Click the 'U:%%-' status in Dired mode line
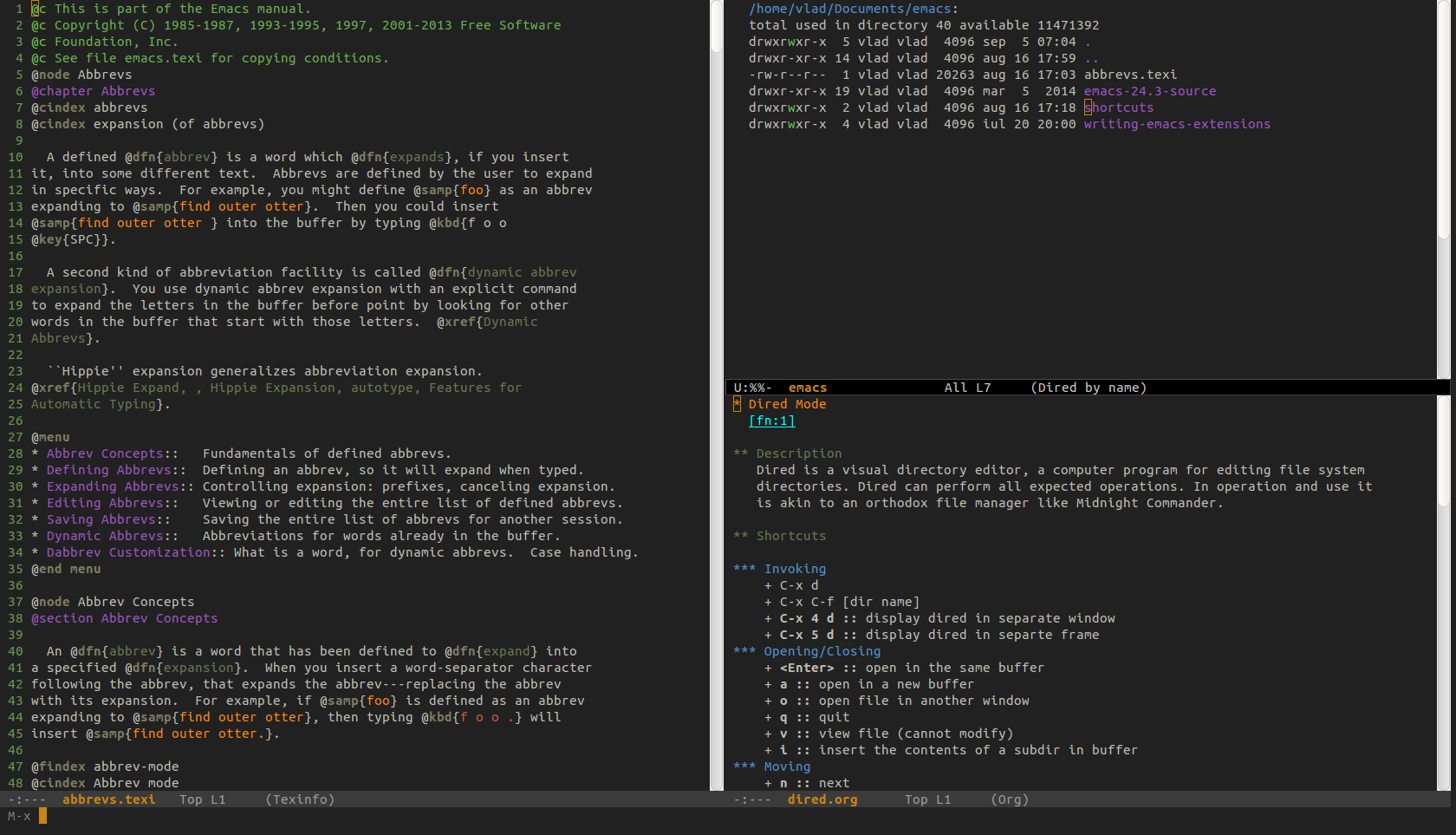Screen dimensions: 1456x835 [753, 388]
